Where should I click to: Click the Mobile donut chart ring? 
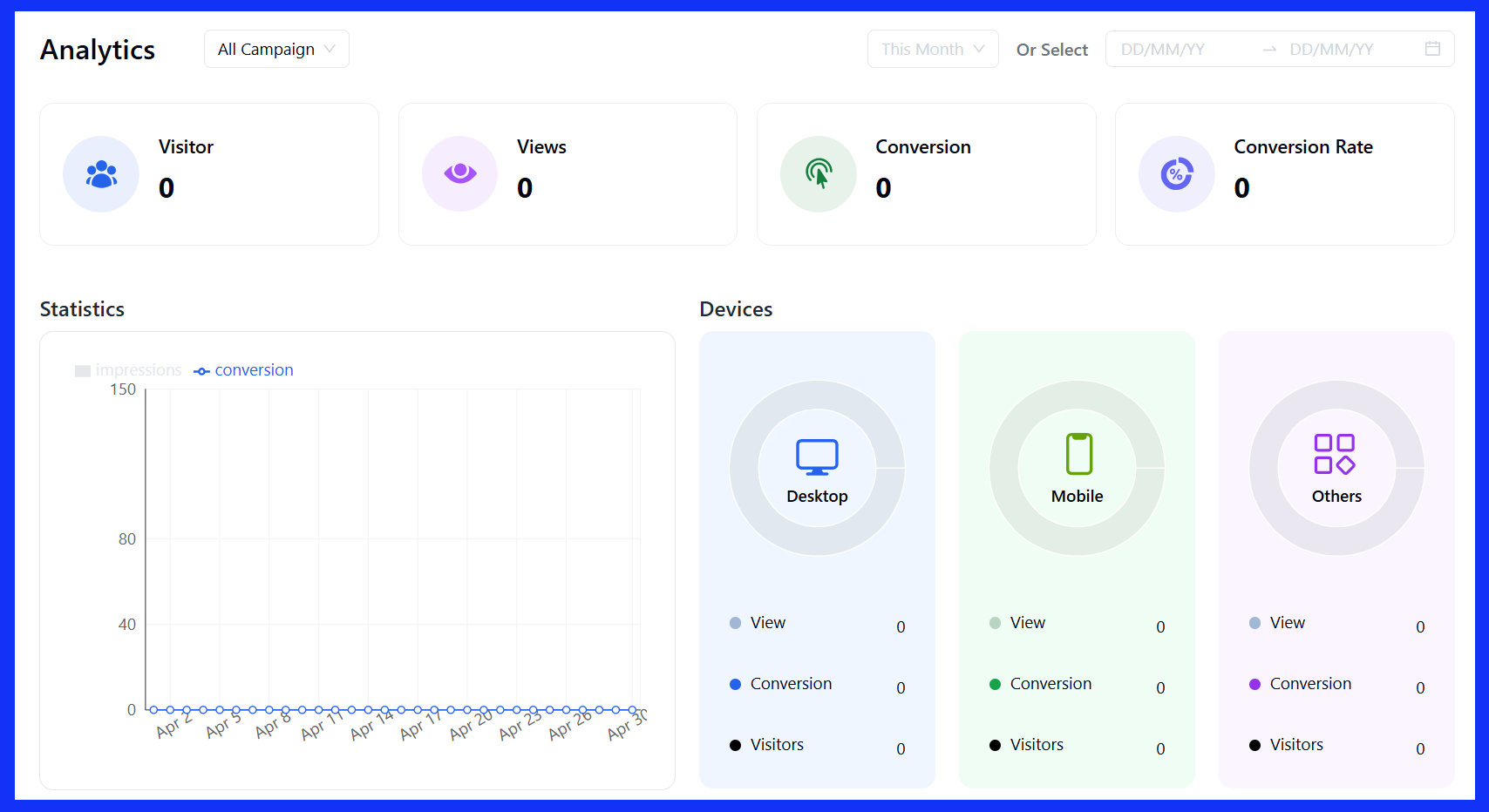tap(1077, 468)
